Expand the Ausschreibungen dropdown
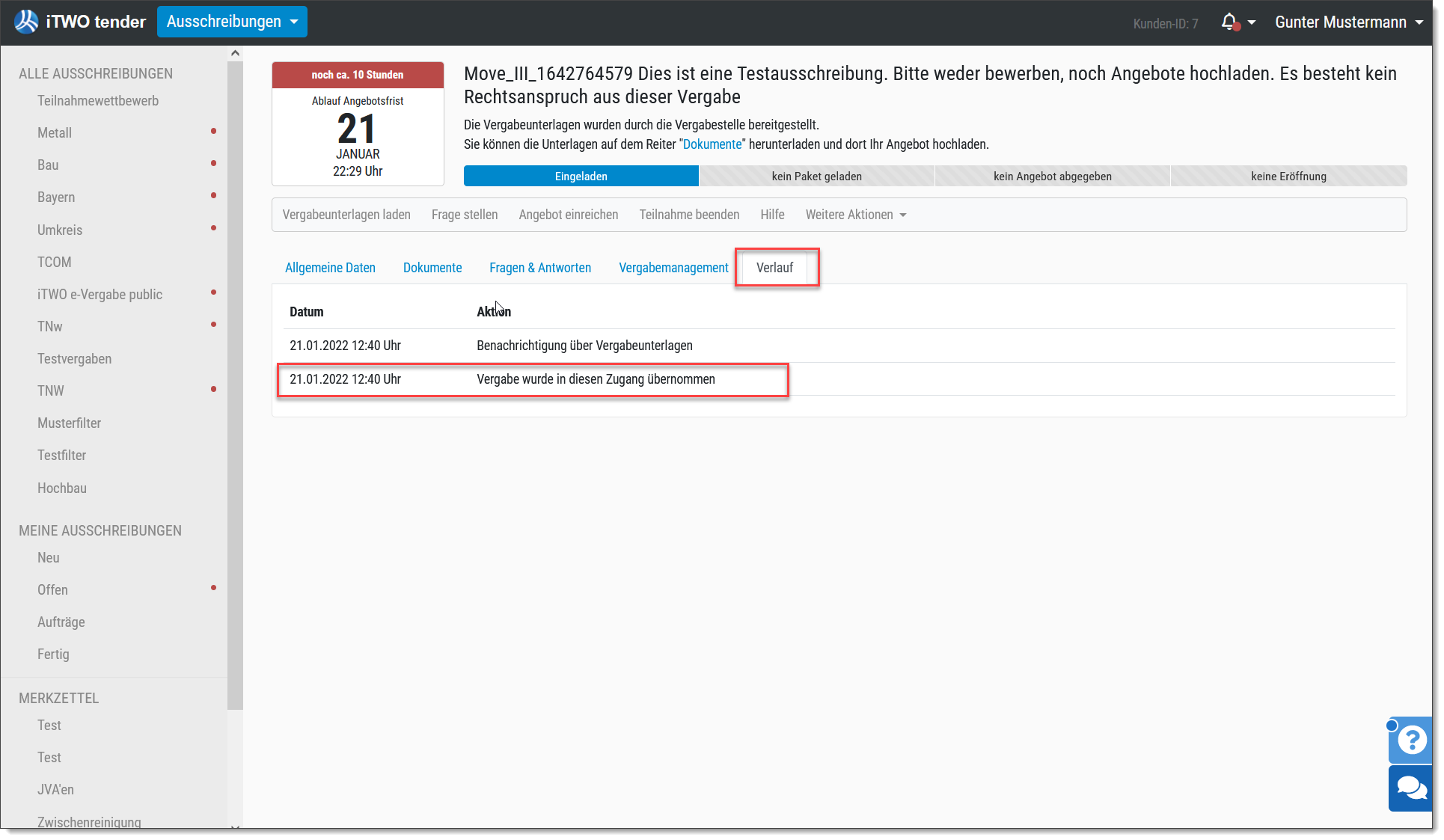Screen dimensions: 1444x840 232,22
